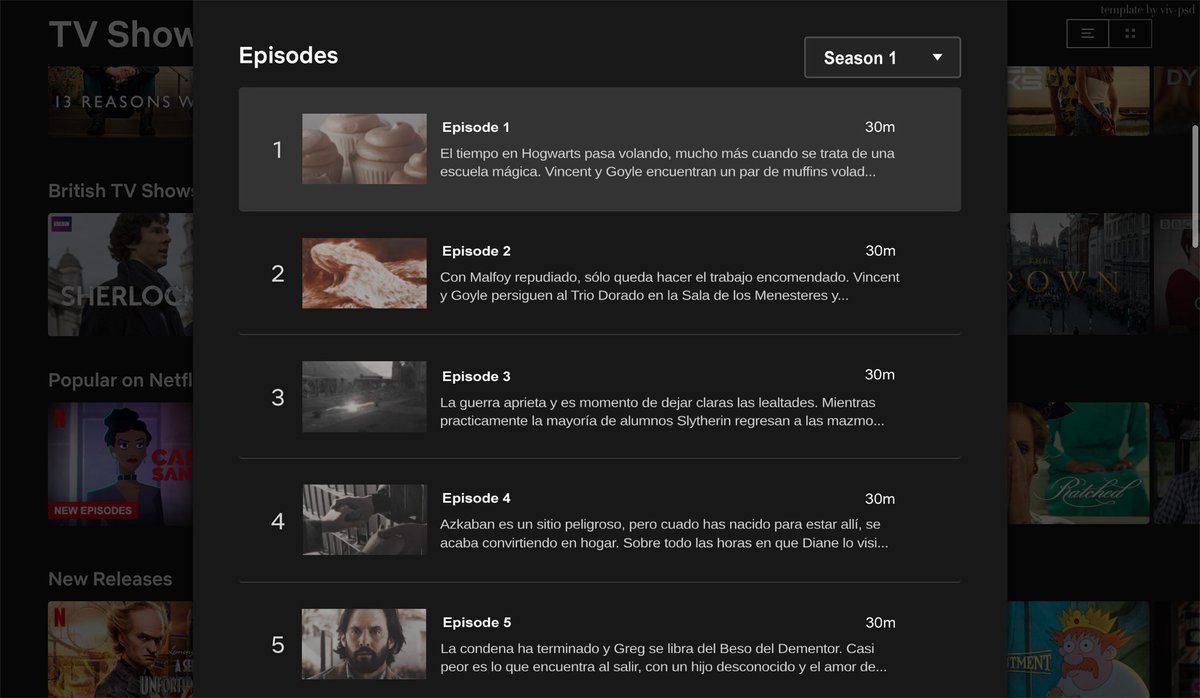Image resolution: width=1200 pixels, height=698 pixels.
Task: Click the Episode 5 30m duration
Action: coord(880,622)
